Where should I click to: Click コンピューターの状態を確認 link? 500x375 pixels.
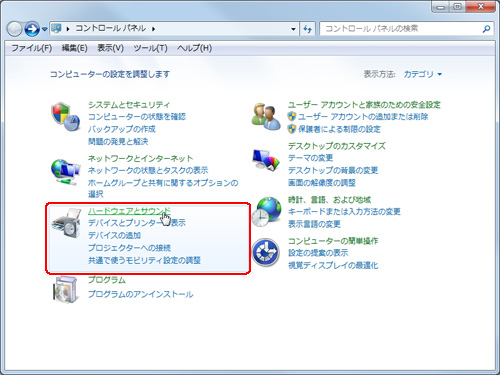tap(137, 117)
